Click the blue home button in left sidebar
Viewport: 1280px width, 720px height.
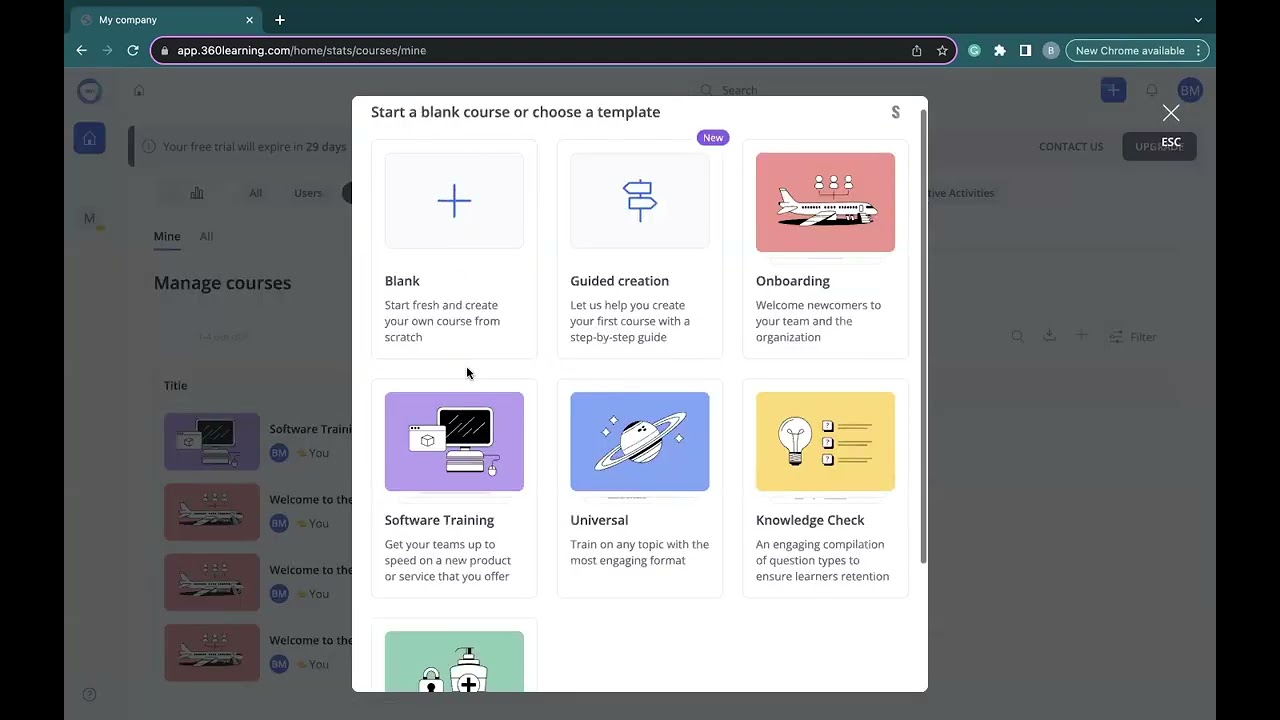tap(89, 138)
